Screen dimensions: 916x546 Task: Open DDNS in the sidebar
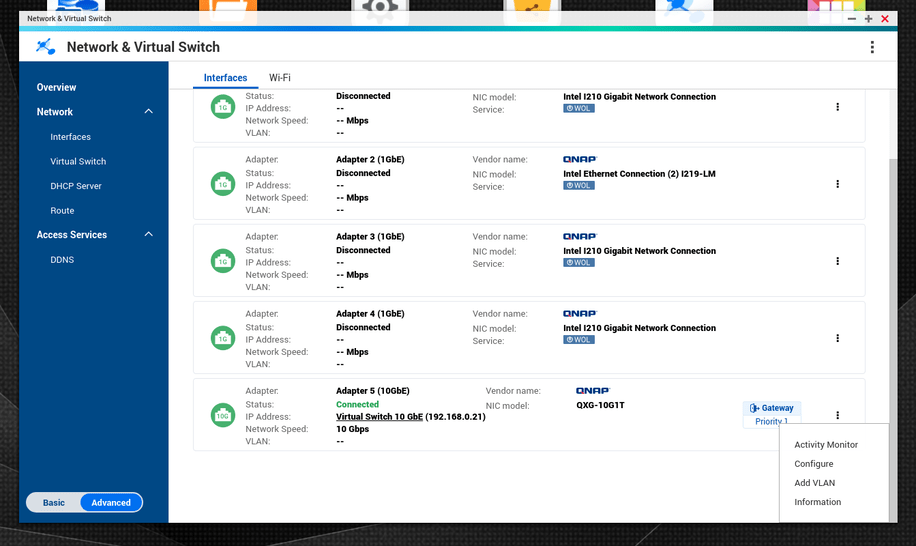[62, 260]
